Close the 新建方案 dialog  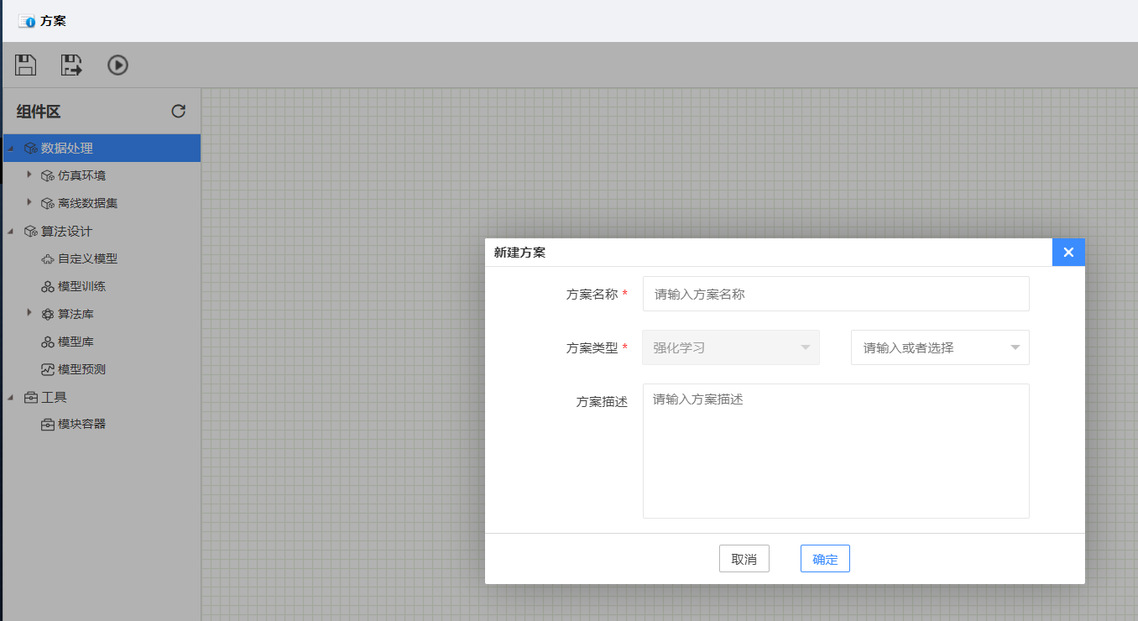(1068, 252)
